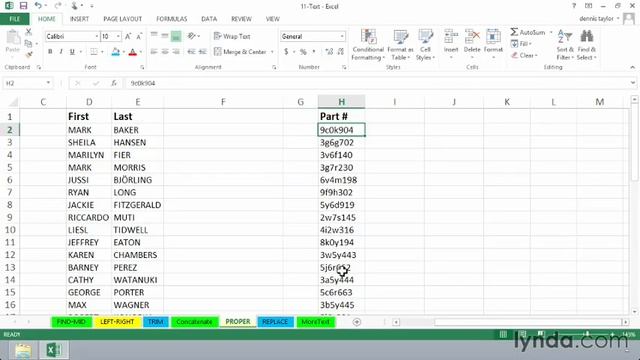
Task: Click the Format Painter brush icon
Action: coord(28,54)
